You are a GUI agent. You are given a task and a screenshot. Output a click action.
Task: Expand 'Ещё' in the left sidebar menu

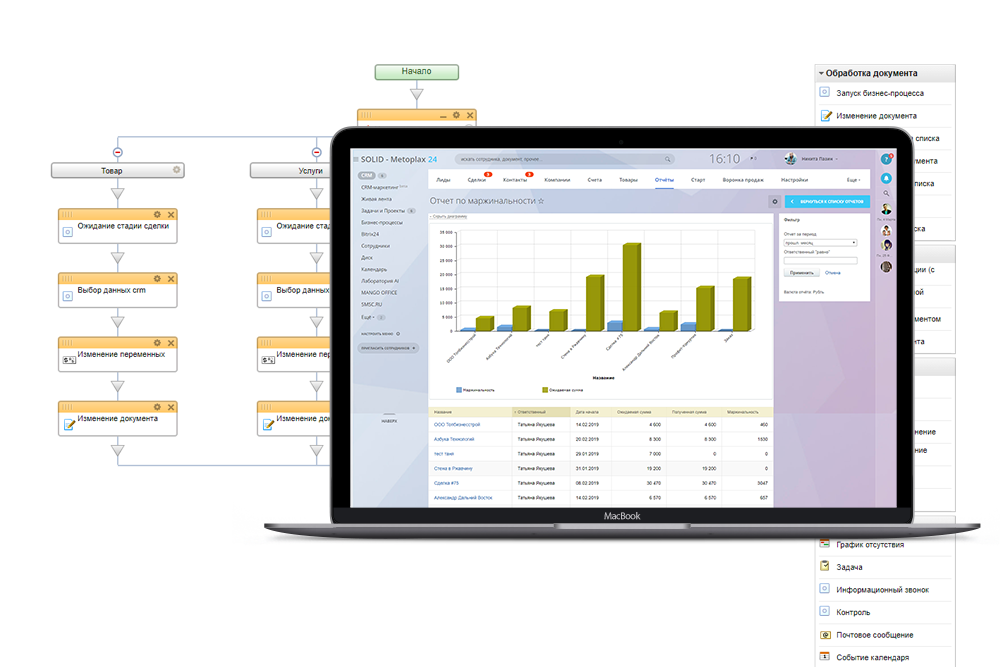(369, 317)
